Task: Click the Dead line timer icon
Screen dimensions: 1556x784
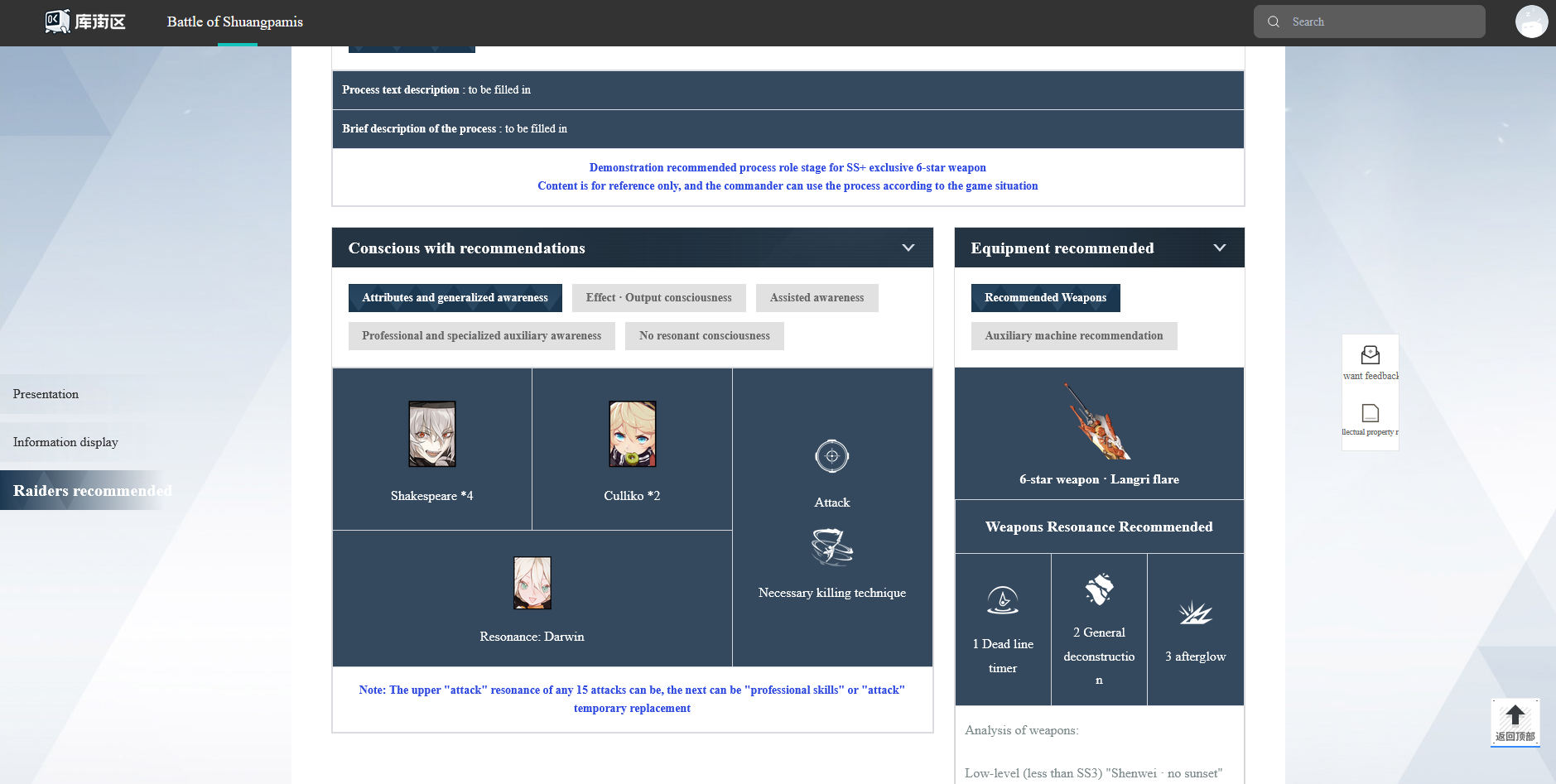Action: [1003, 599]
